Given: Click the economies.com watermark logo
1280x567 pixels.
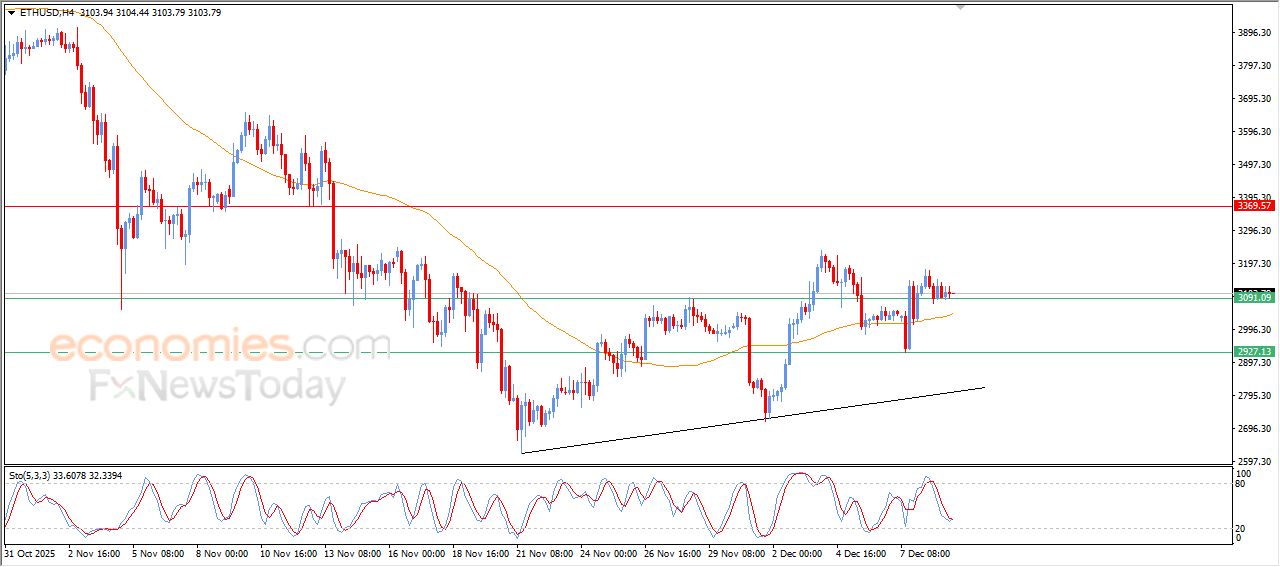Looking at the screenshot, I should point(220,346).
